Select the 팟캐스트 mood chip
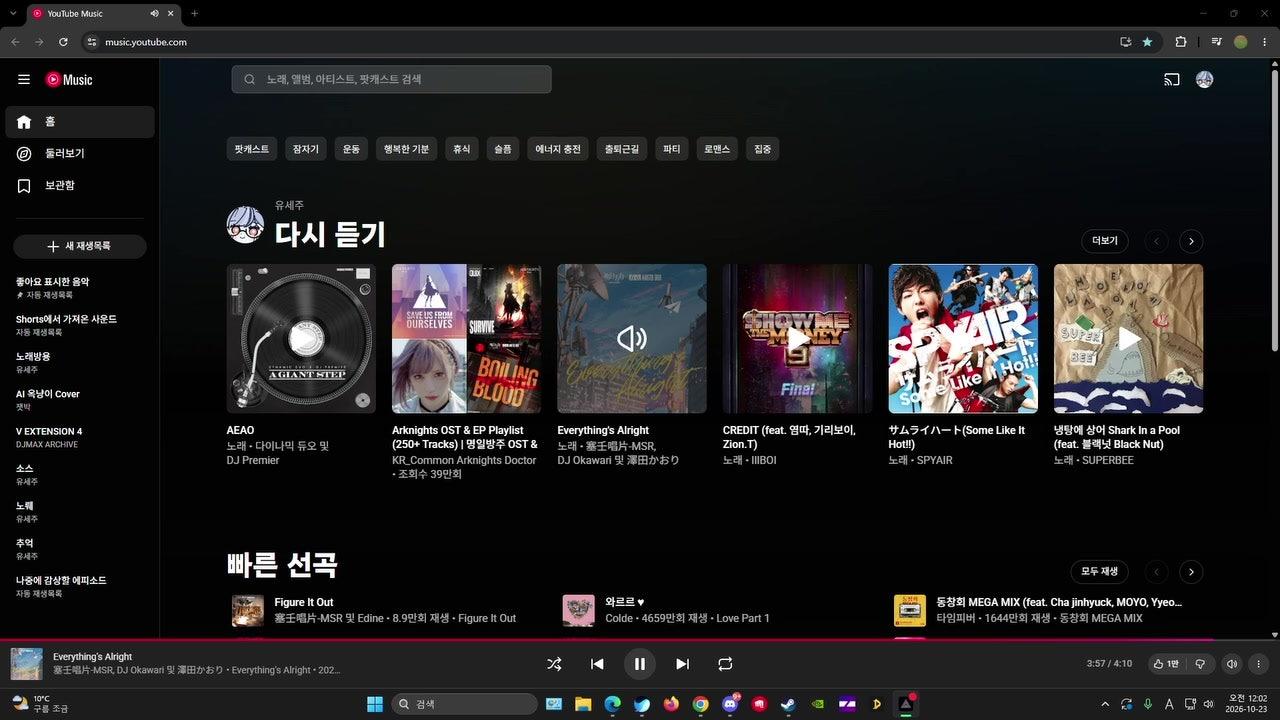 coord(252,149)
